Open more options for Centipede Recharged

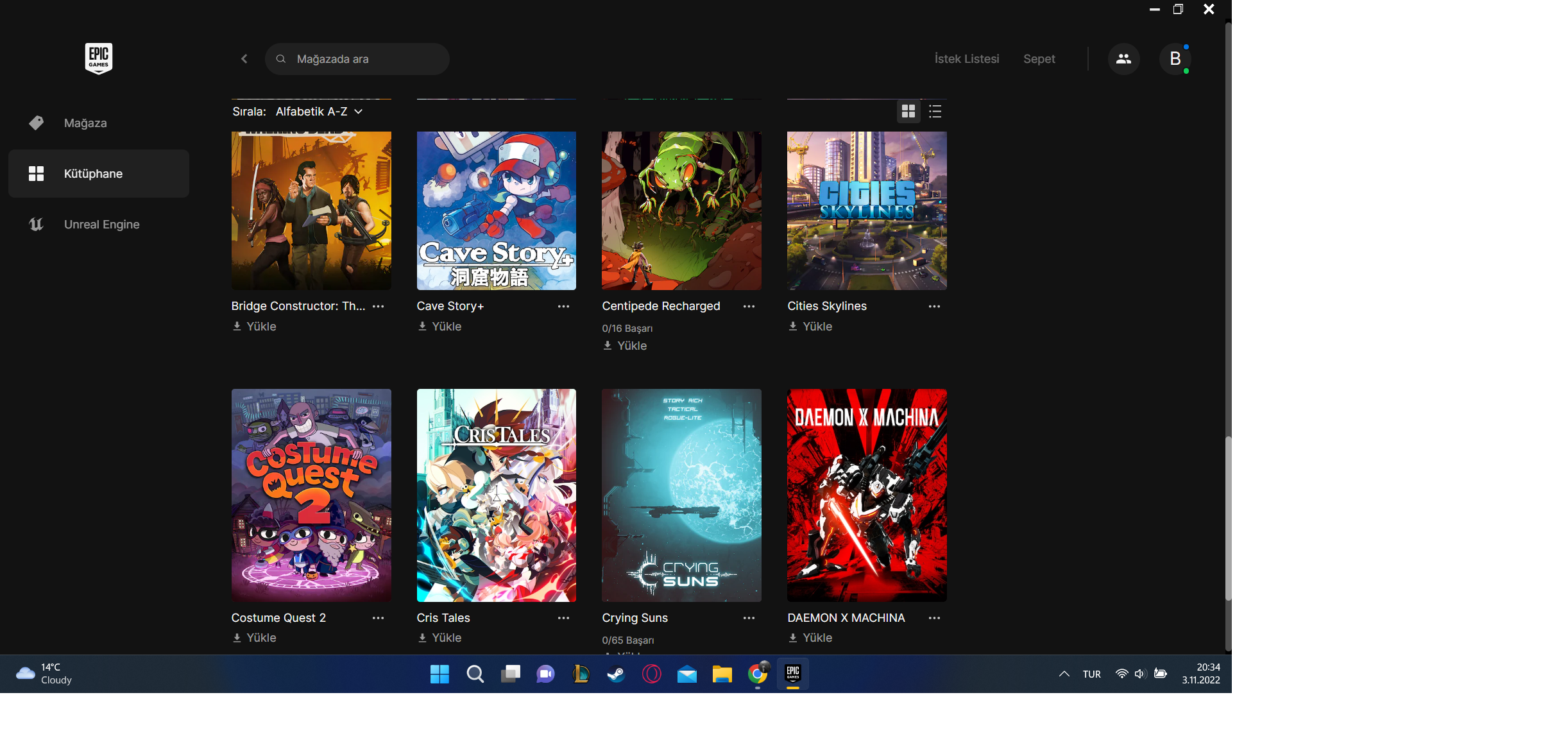[749, 307]
